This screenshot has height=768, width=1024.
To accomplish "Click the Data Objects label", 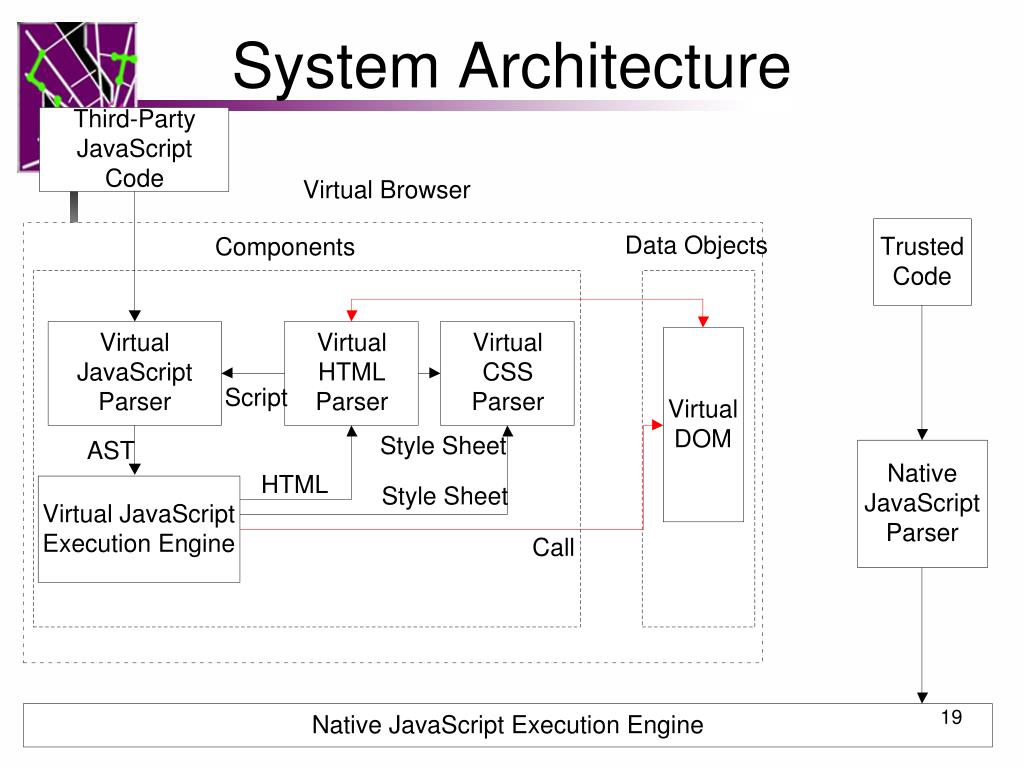I will tap(696, 246).
